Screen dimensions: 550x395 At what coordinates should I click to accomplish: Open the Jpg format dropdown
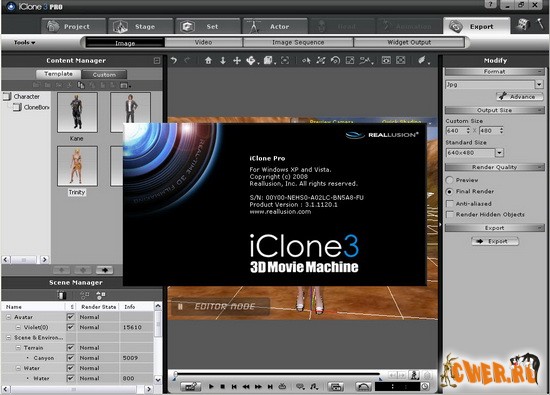(539, 84)
